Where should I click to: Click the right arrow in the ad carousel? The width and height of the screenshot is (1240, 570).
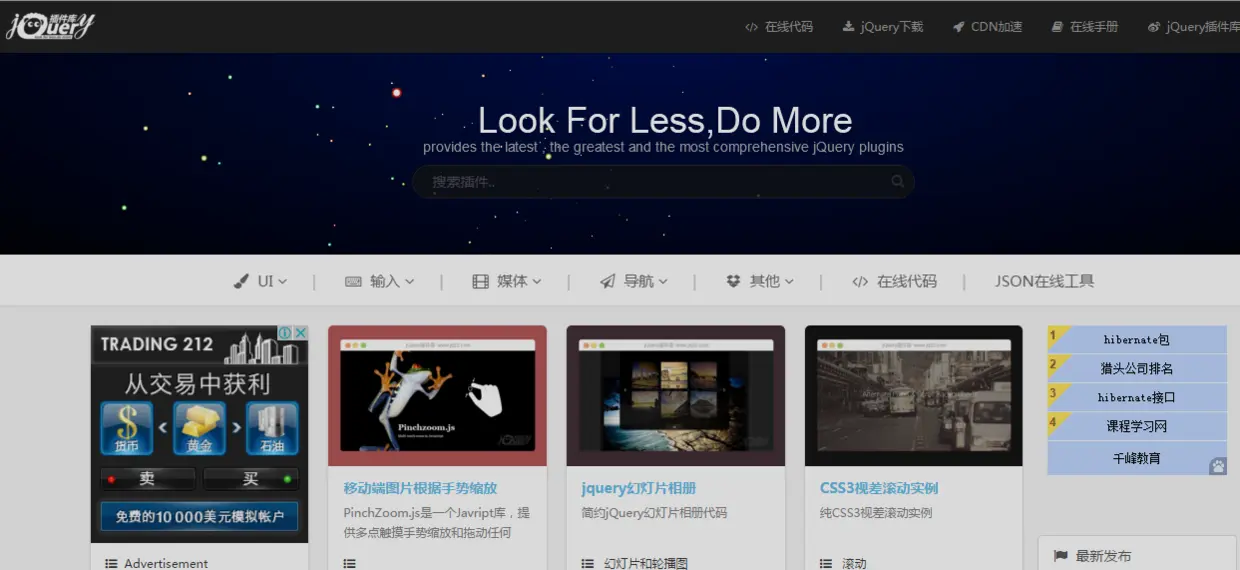[x=237, y=427]
